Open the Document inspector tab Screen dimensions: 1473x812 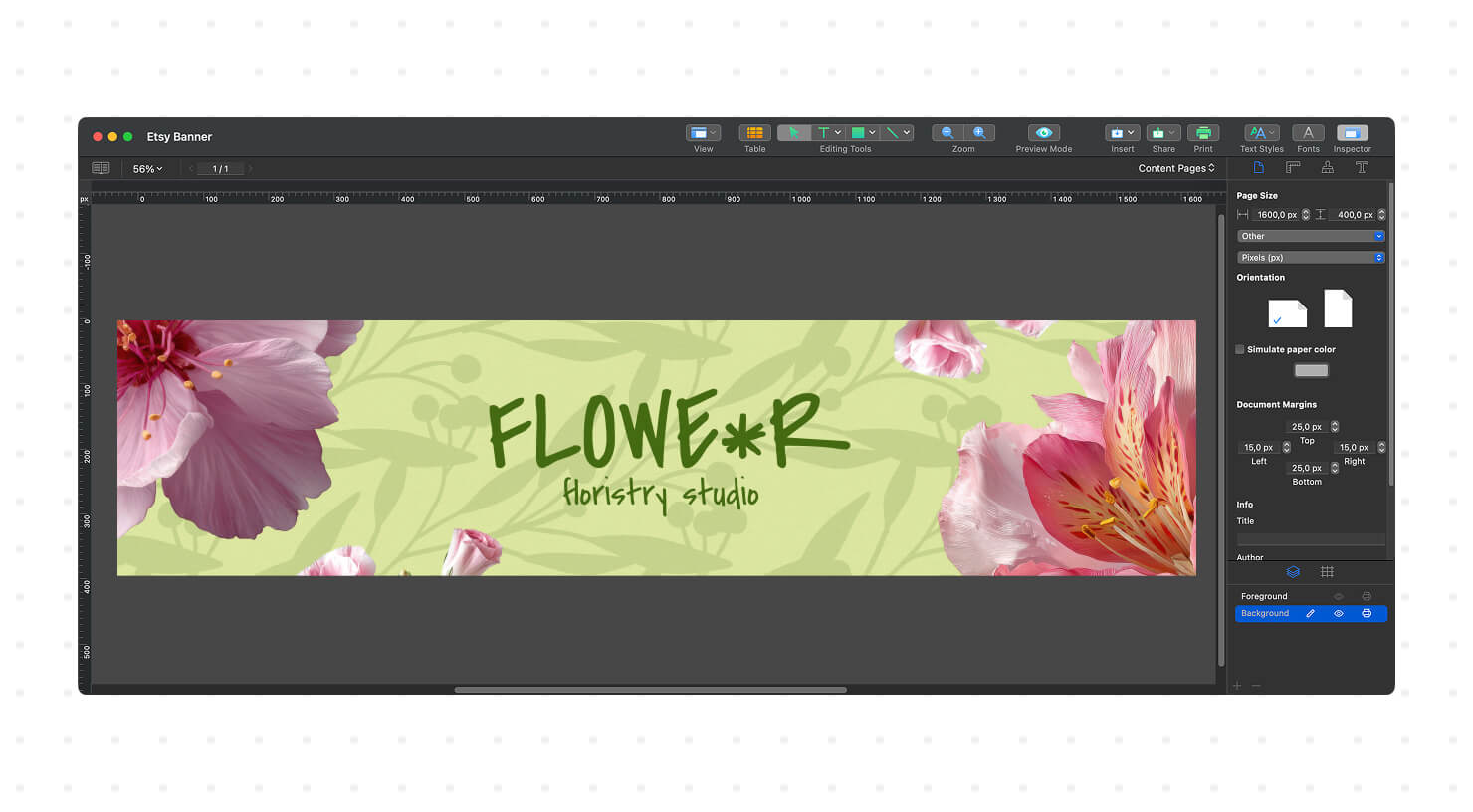[x=1259, y=167]
